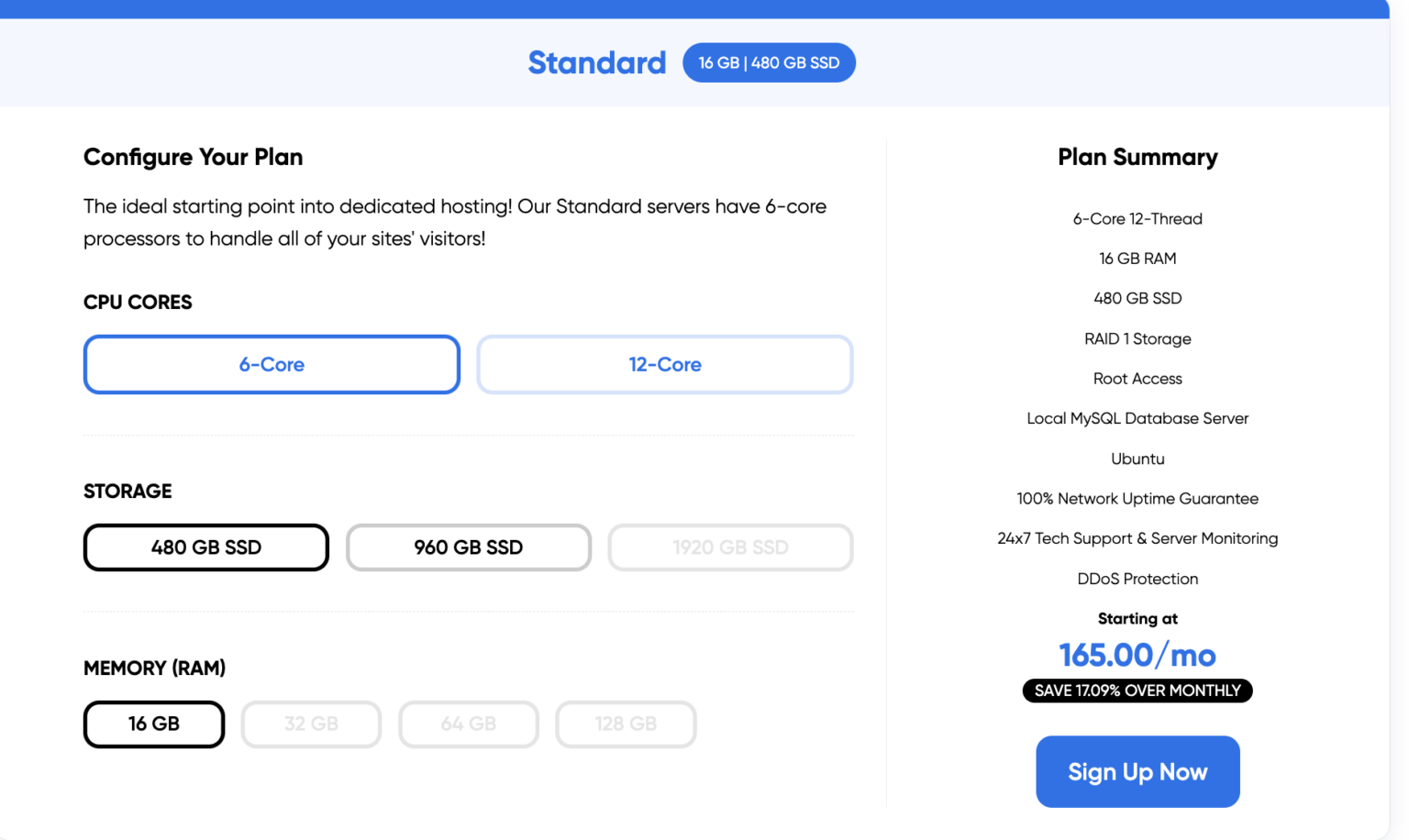Click the SAVE 17.09% OVER MONTHLY badge
The width and height of the screenshot is (1409, 840).
point(1137,691)
